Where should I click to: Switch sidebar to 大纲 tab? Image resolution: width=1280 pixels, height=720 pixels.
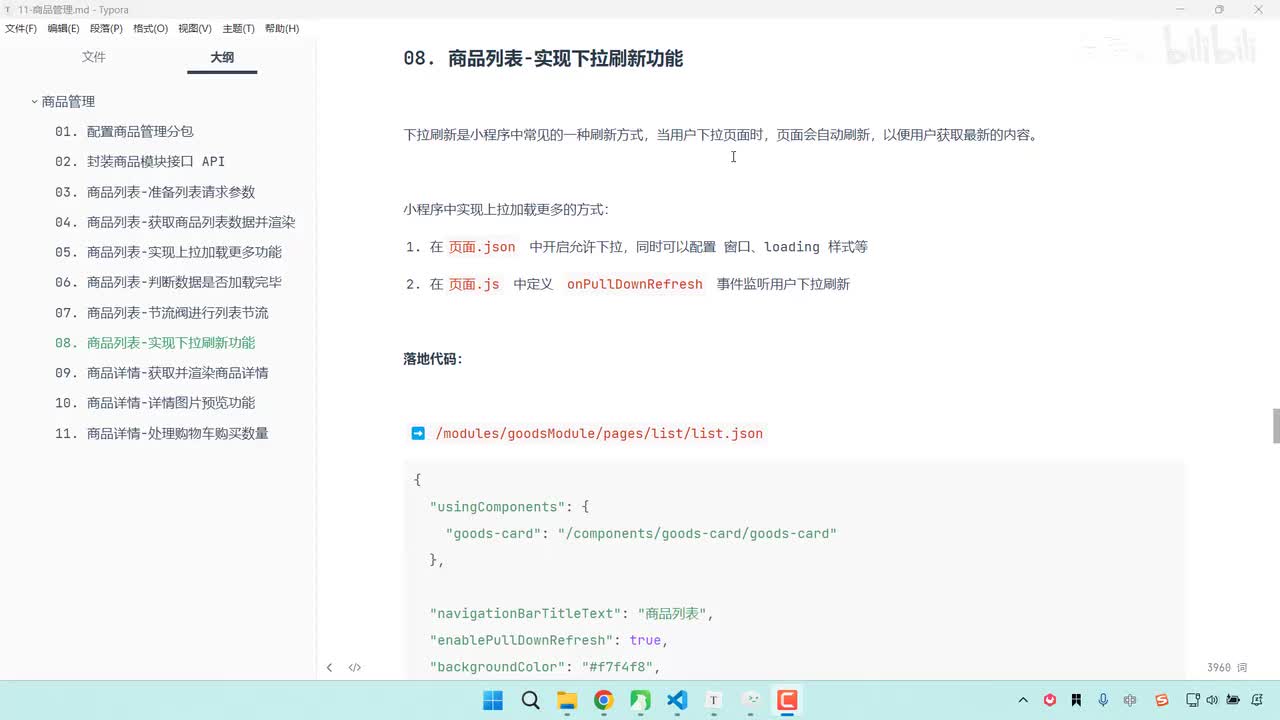tap(222, 57)
